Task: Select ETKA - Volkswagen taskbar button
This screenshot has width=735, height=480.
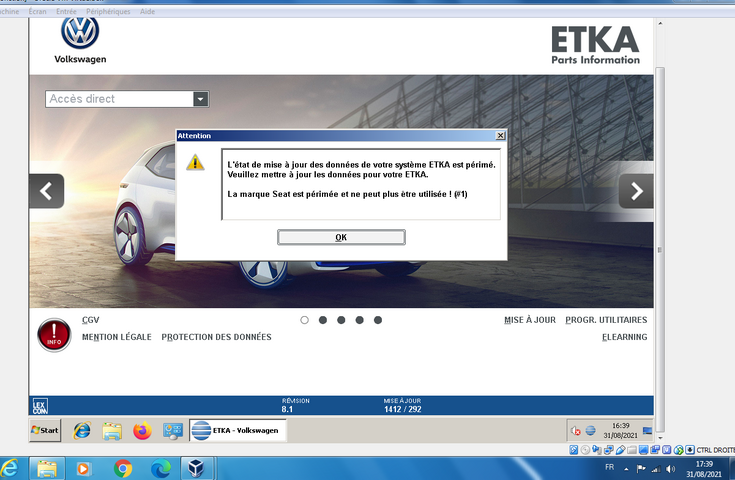Action: click(x=238, y=430)
